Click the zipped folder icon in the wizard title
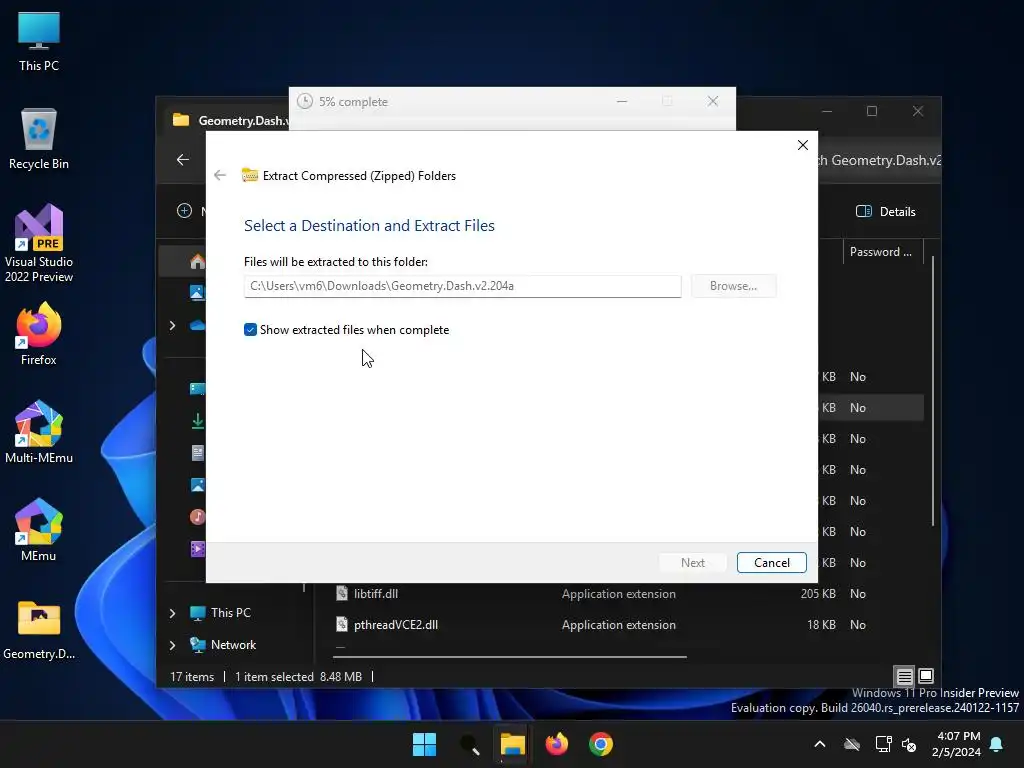The height and width of the screenshot is (768, 1024). [249, 175]
